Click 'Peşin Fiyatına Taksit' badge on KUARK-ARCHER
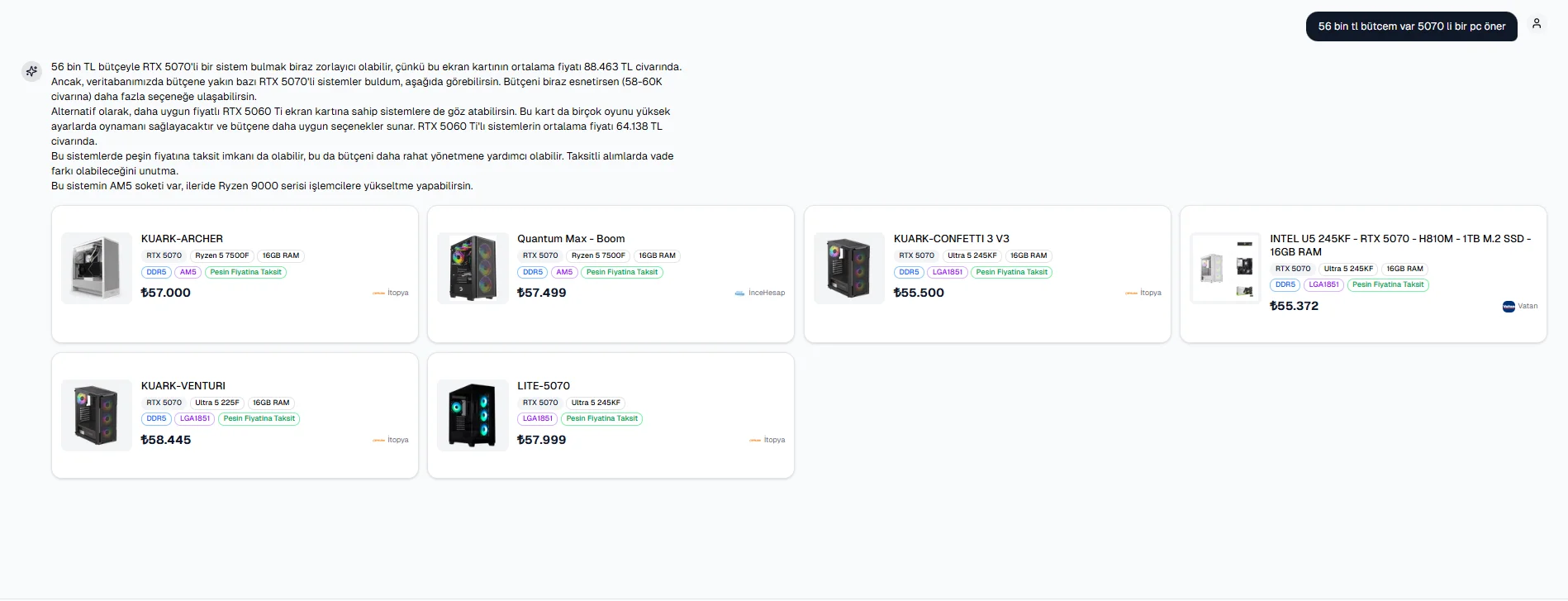The width and height of the screenshot is (1568, 601). click(x=245, y=272)
